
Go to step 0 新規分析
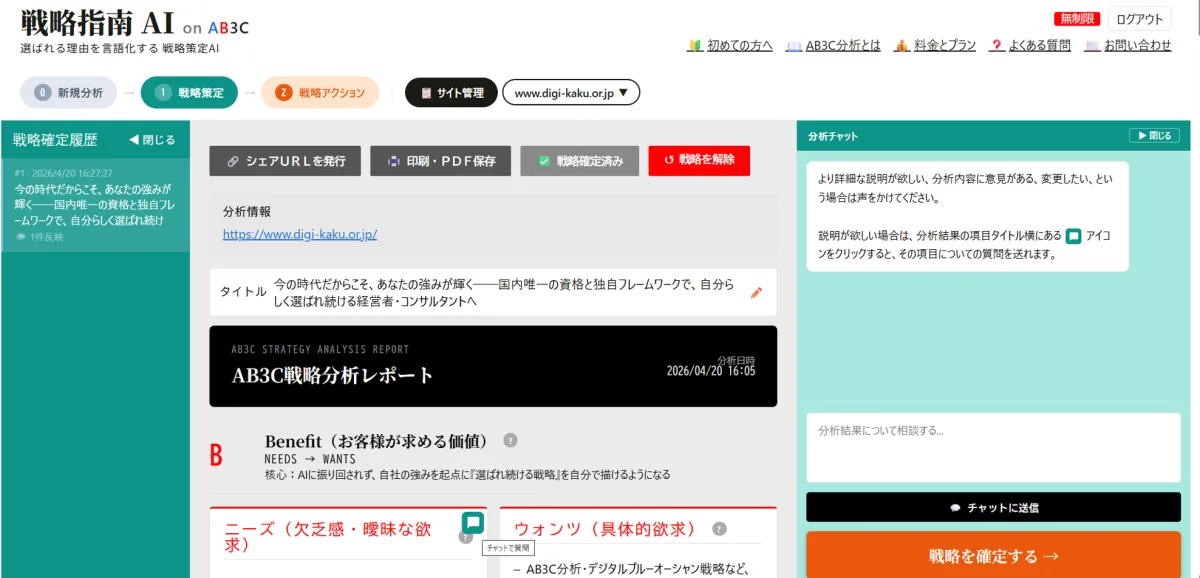tap(69, 93)
